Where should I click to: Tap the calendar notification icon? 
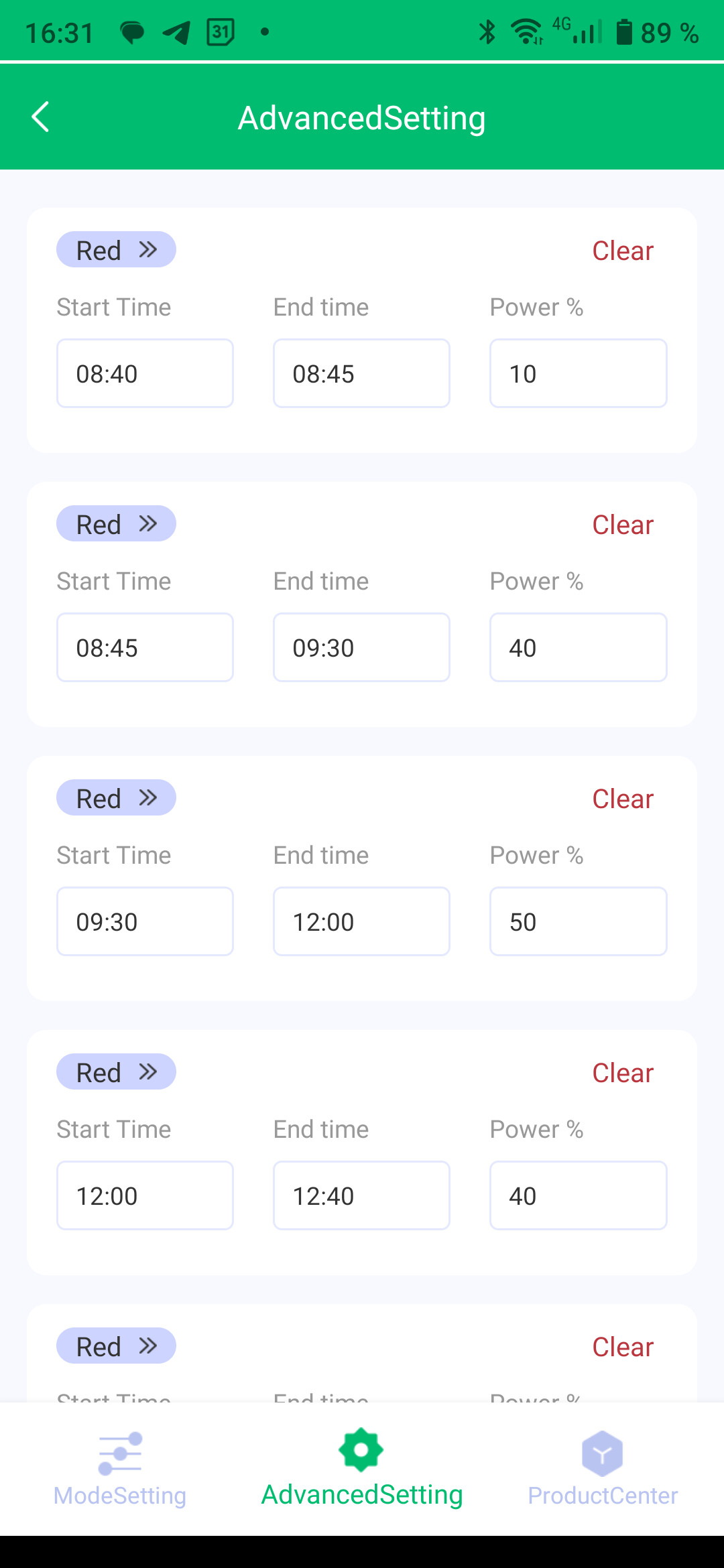coord(221,32)
